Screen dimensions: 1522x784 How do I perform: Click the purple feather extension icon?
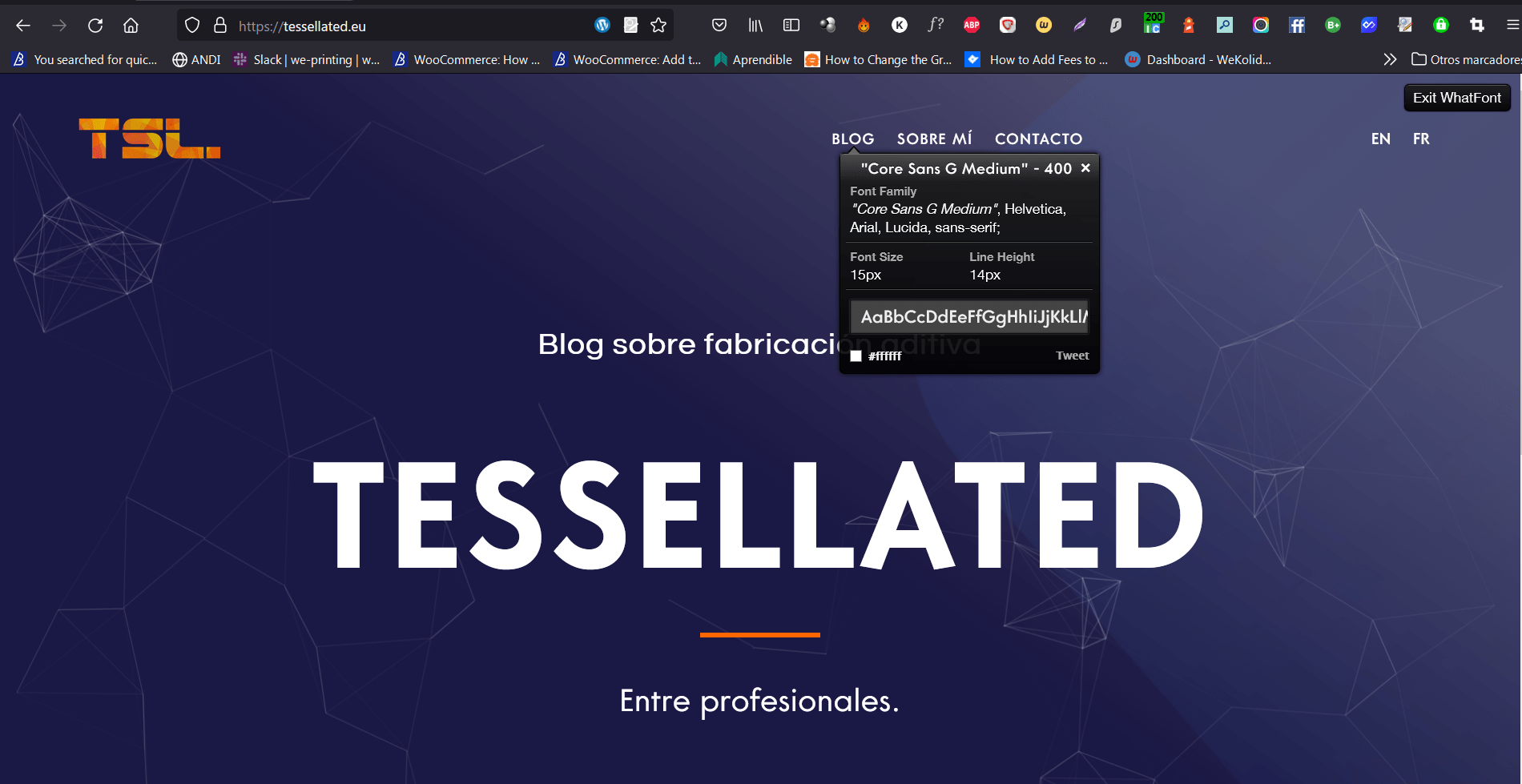(1080, 26)
